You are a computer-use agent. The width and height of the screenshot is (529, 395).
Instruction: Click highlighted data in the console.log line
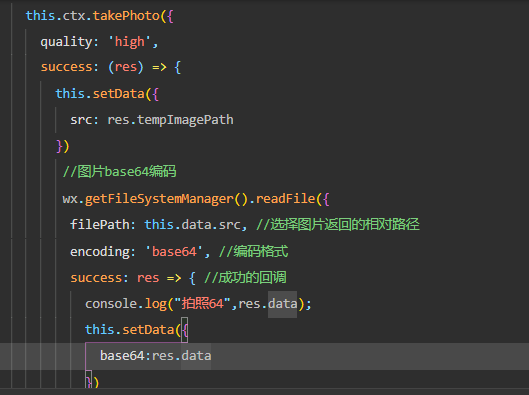282,304
